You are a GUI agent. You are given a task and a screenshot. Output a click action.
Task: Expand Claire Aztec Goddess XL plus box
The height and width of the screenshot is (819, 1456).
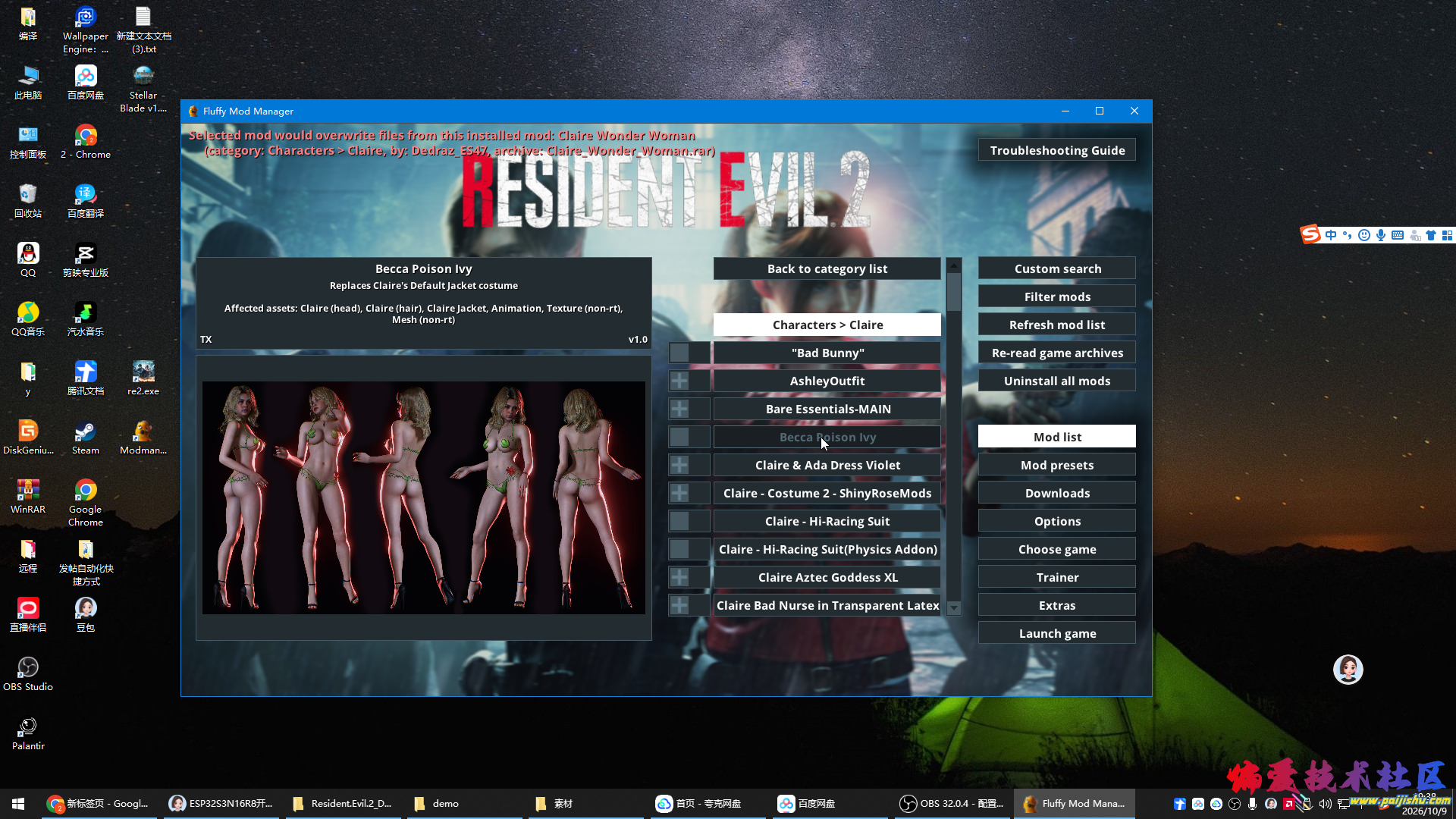(x=679, y=577)
